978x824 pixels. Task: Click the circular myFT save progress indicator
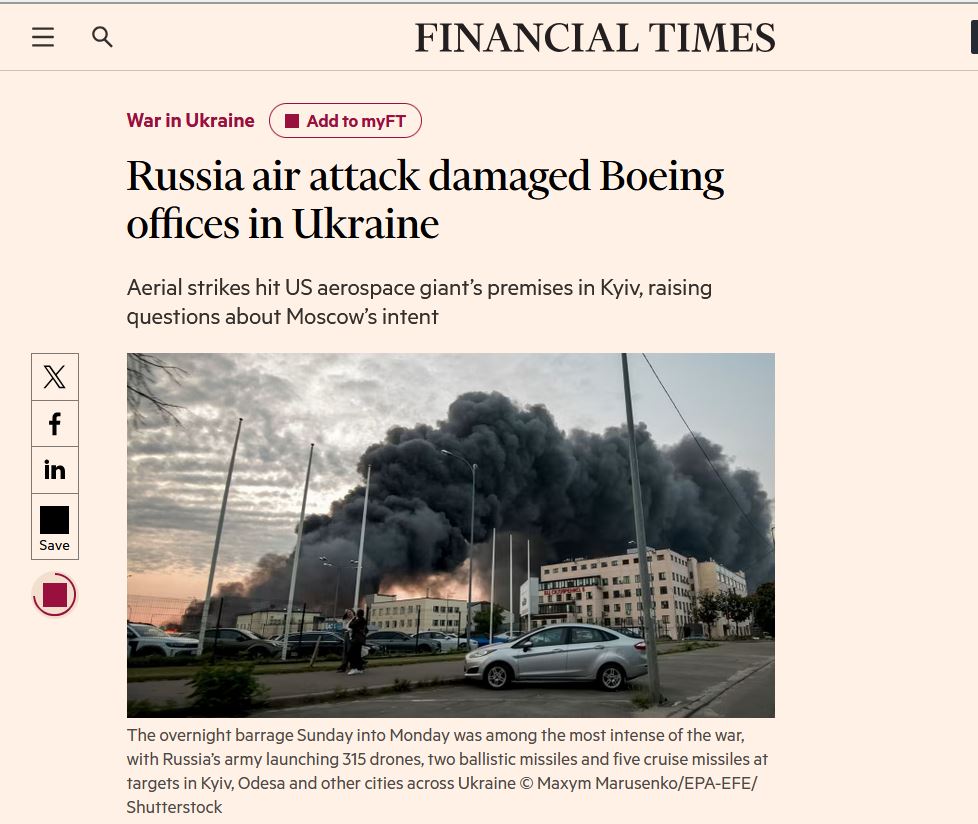pos(54,594)
